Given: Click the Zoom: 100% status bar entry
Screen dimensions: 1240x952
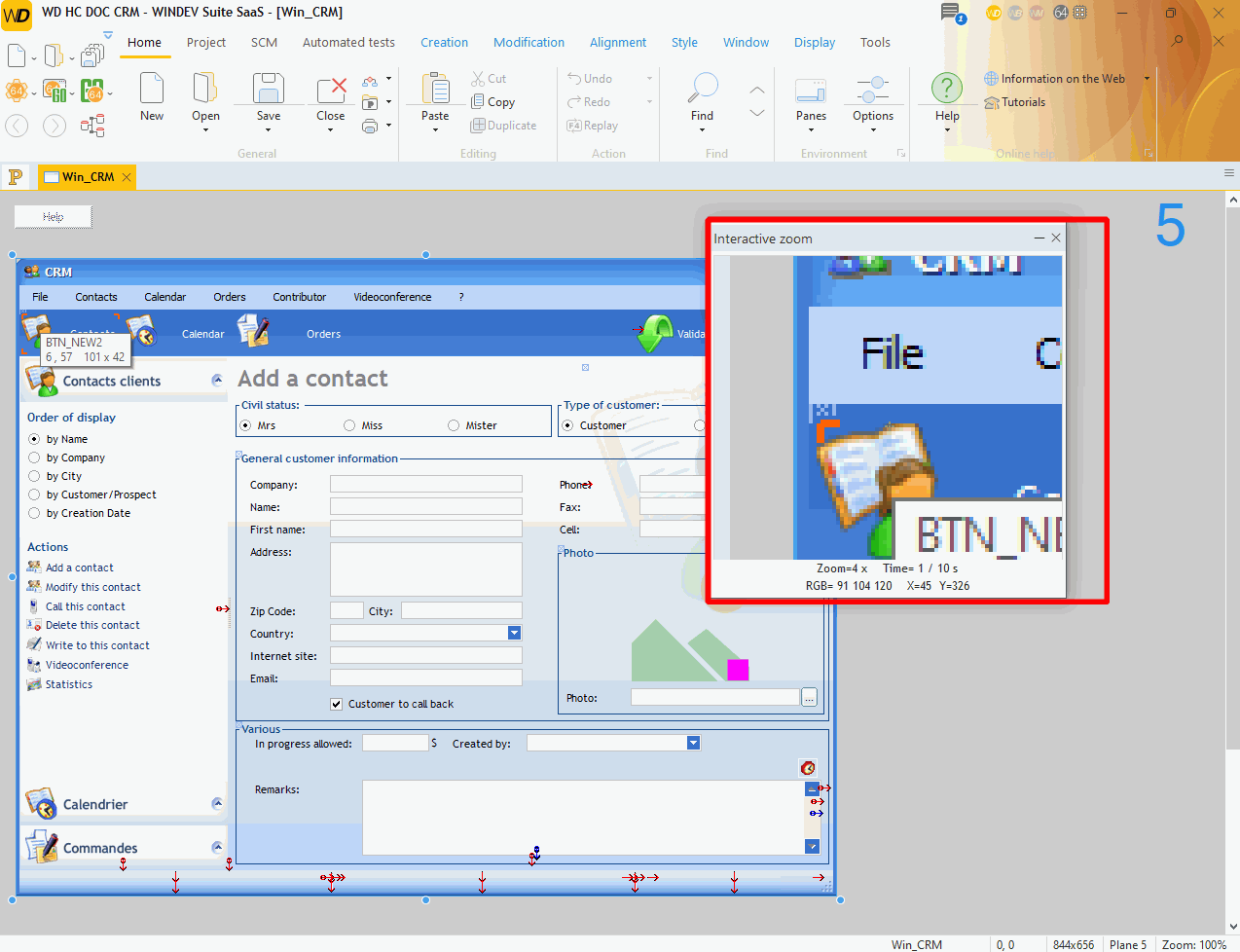Looking at the screenshot, I should point(1194,944).
